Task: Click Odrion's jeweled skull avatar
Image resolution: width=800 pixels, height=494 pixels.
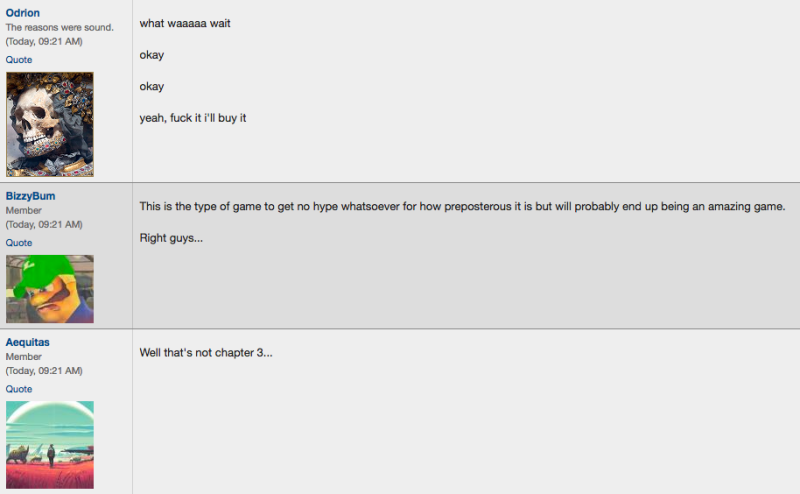Action: [49, 124]
